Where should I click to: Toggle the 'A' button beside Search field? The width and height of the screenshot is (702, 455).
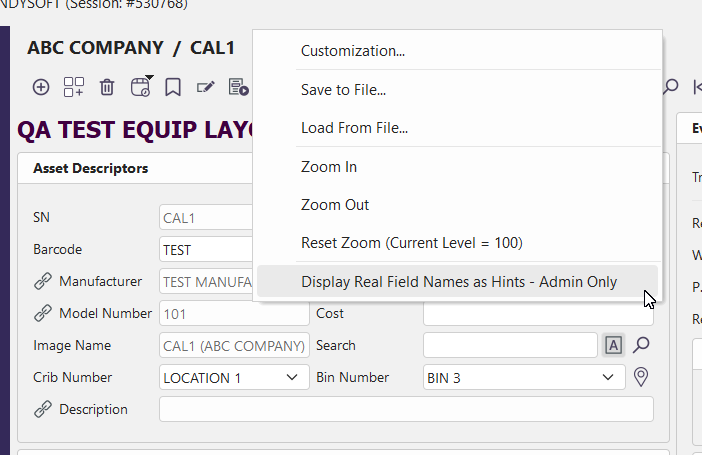click(613, 345)
